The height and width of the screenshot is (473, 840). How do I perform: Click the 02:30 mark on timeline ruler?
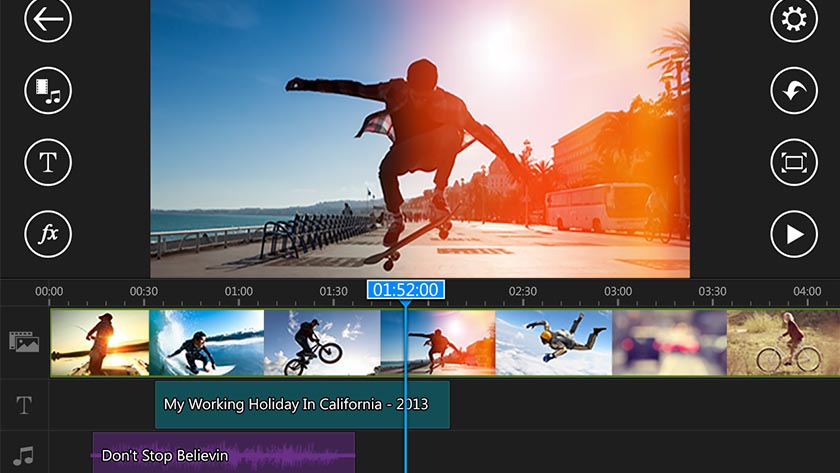[522, 291]
